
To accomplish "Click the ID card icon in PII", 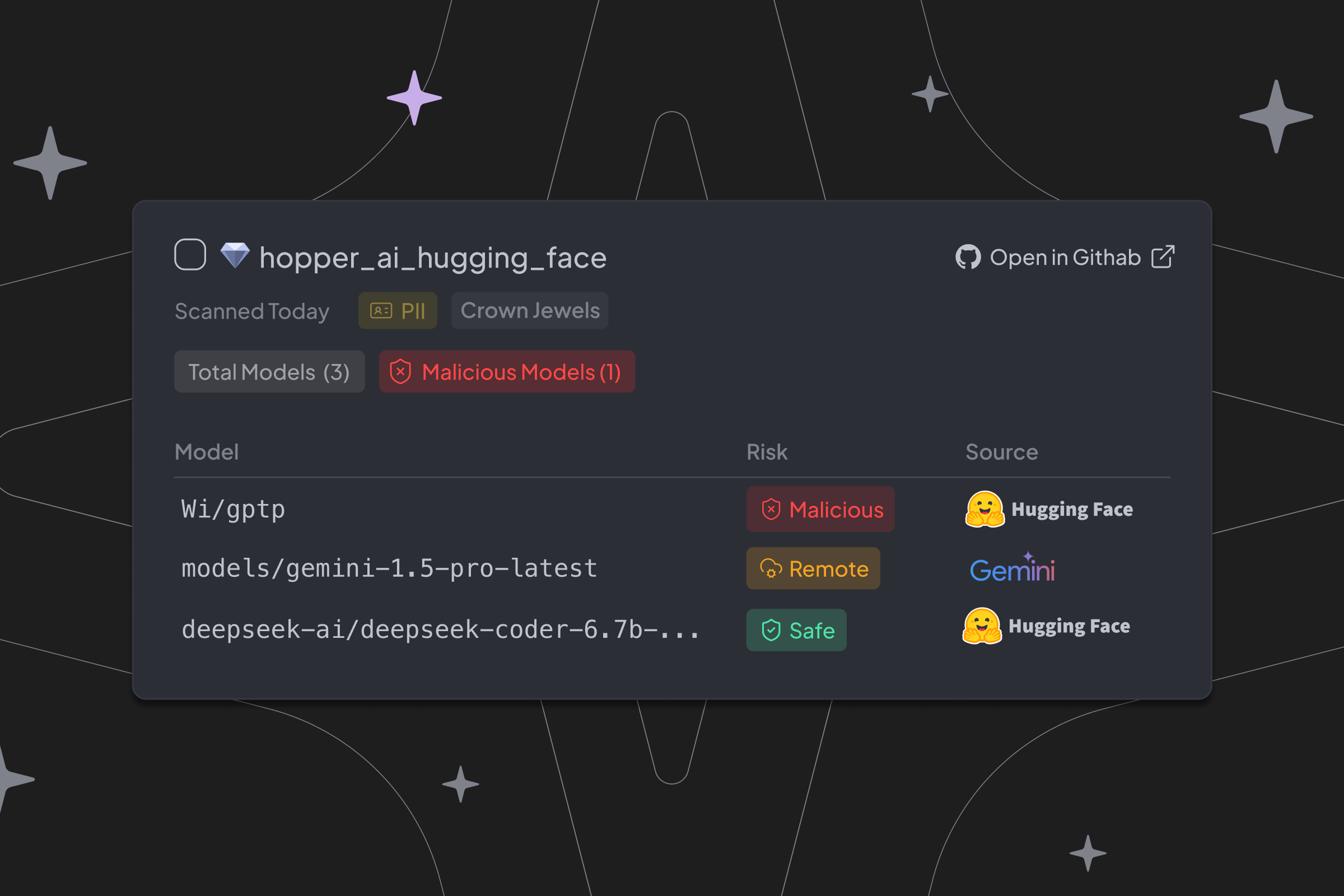I will tap(381, 310).
